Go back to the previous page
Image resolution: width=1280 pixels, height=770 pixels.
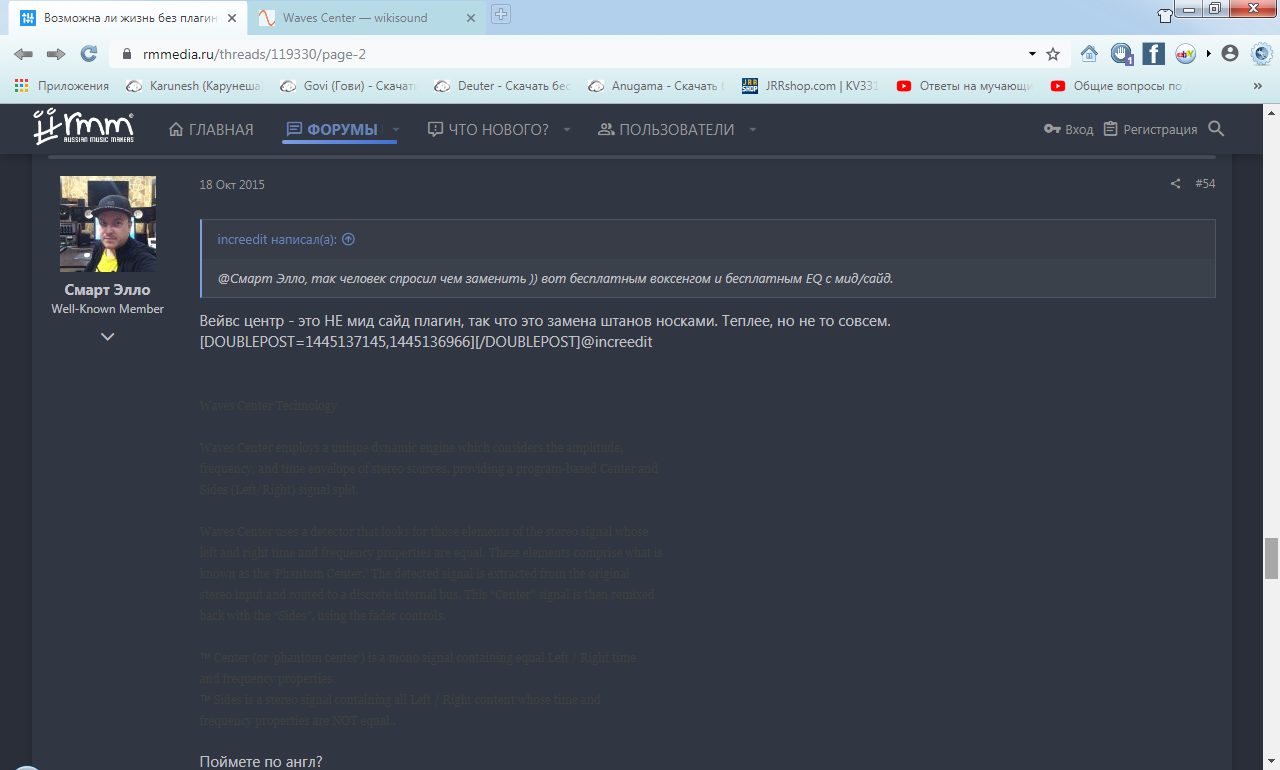tap(23, 54)
